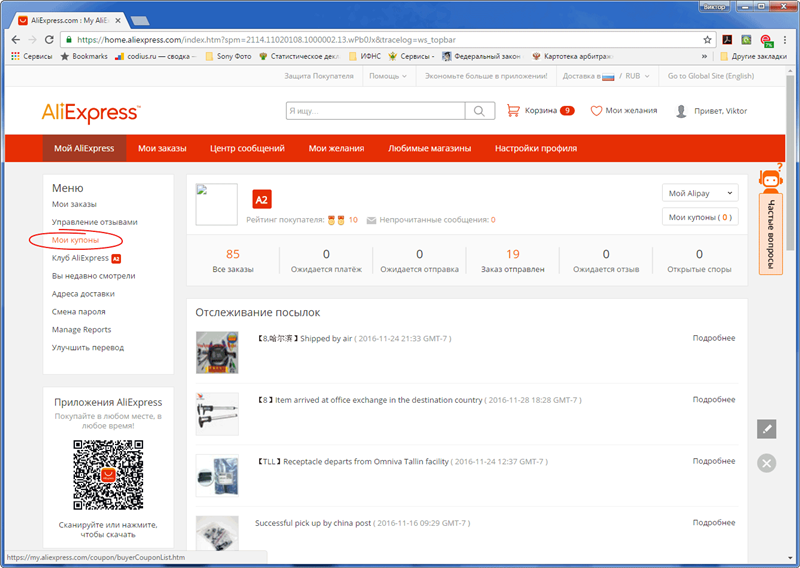Click the pencil edit floating icon
Image resolution: width=800 pixels, height=568 pixels.
(x=766, y=429)
